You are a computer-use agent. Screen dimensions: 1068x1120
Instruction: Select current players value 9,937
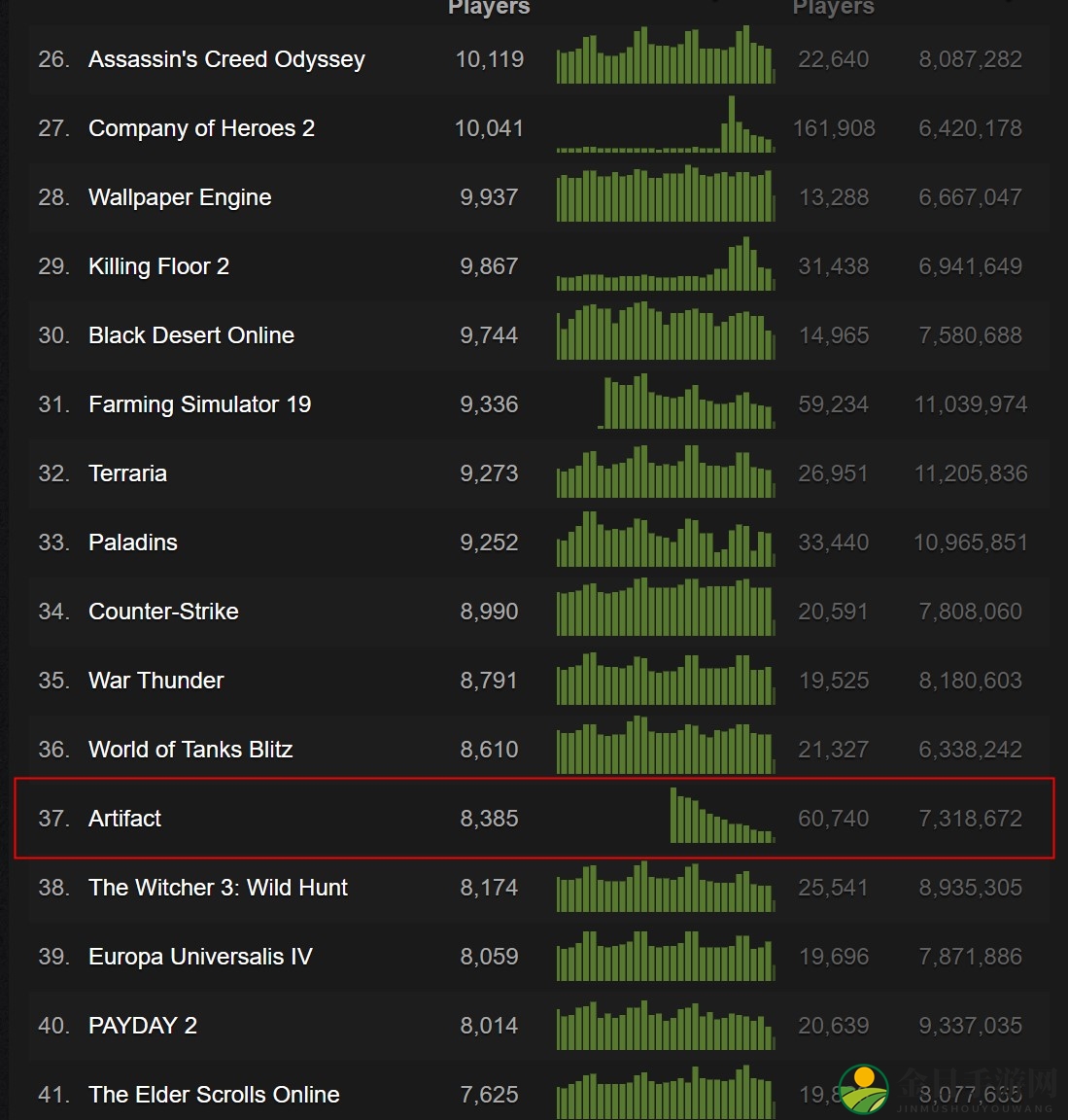[x=489, y=197]
